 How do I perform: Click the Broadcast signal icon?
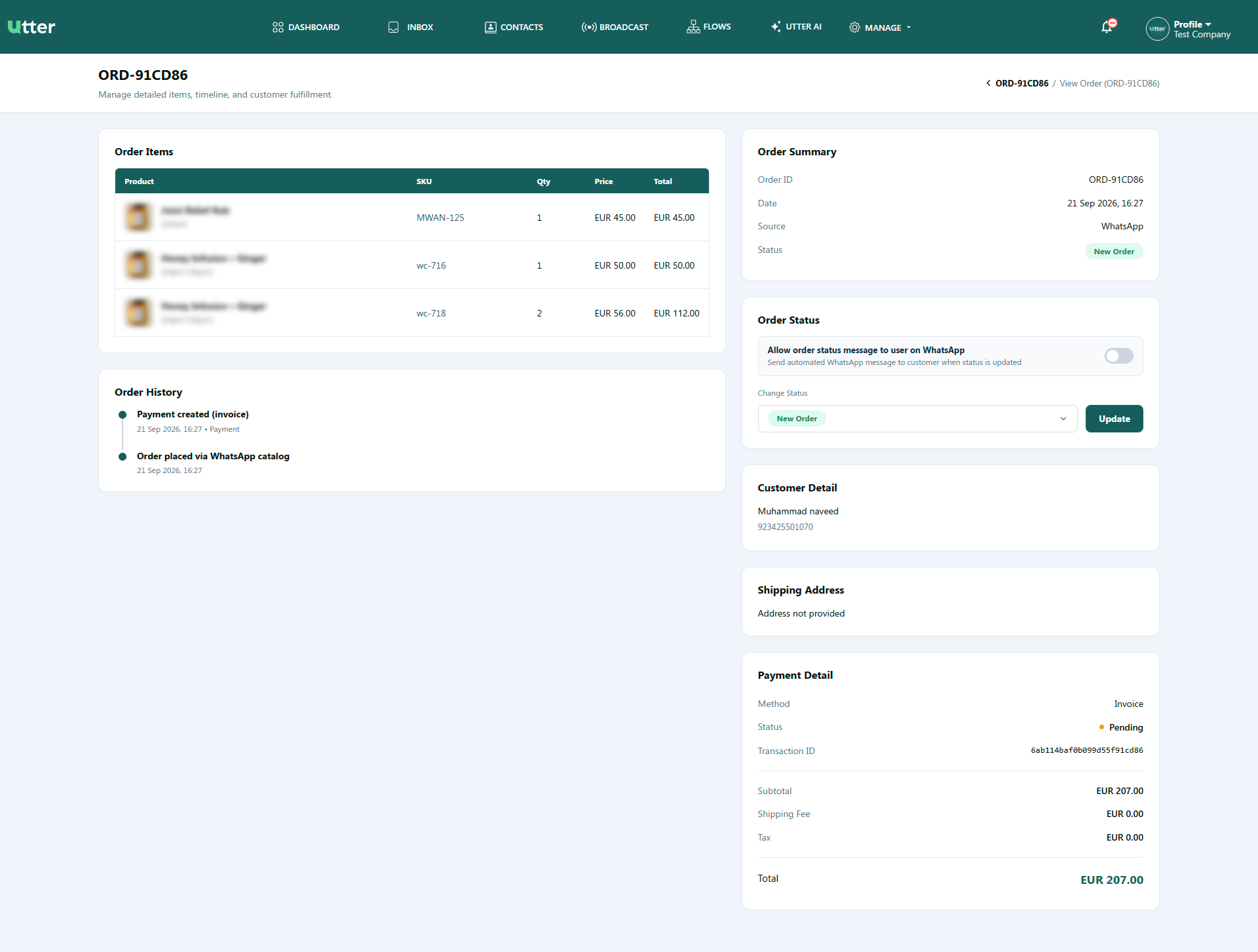588,28
